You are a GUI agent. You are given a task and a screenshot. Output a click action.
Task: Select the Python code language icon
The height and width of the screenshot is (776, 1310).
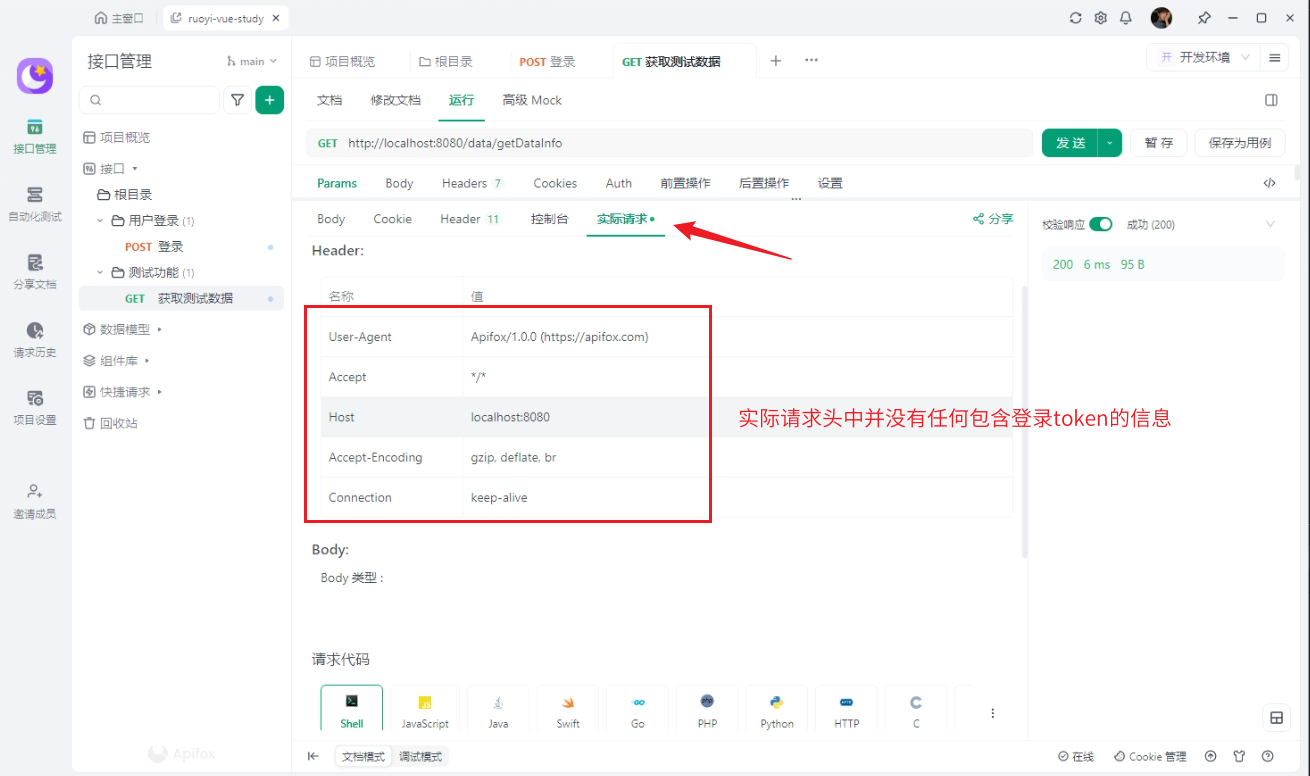(776, 709)
